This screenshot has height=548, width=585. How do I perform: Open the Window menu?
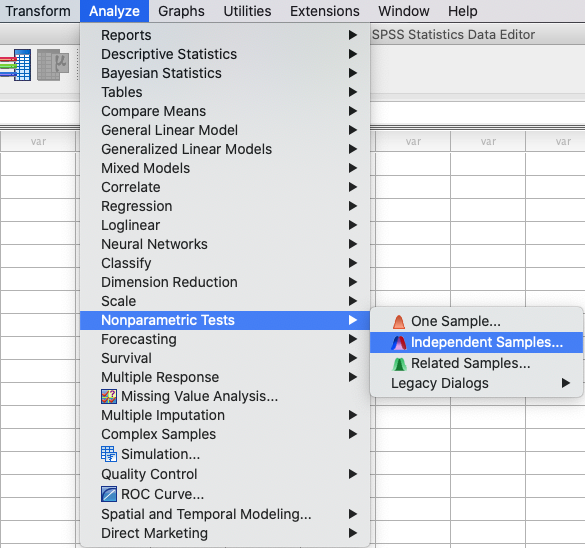[404, 11]
